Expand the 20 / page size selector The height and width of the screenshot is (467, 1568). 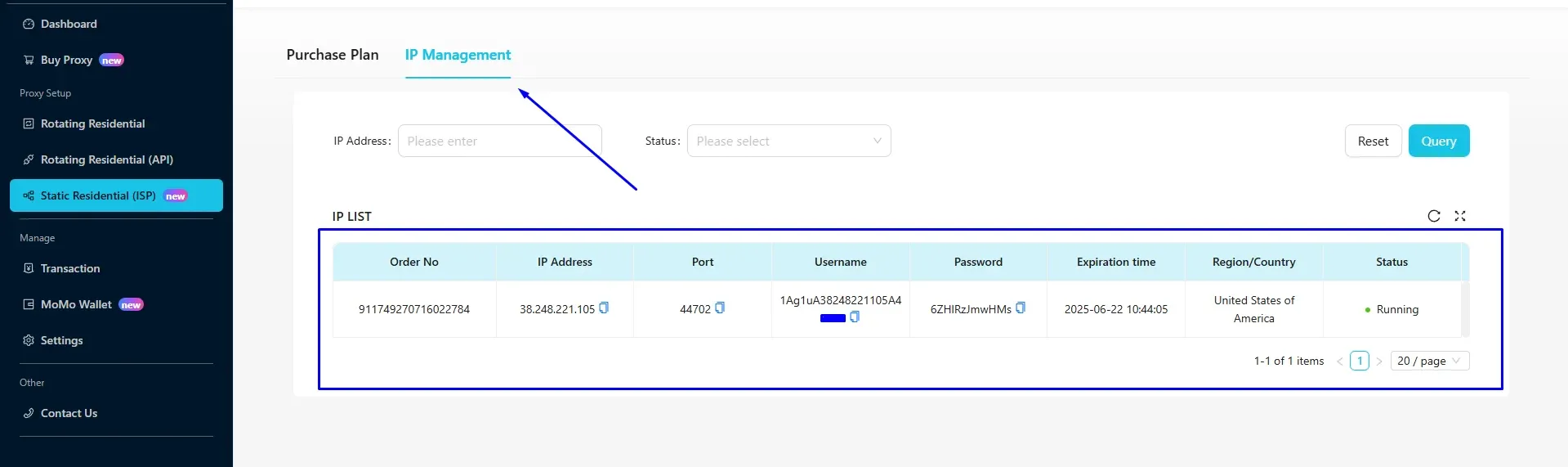[1429, 361]
